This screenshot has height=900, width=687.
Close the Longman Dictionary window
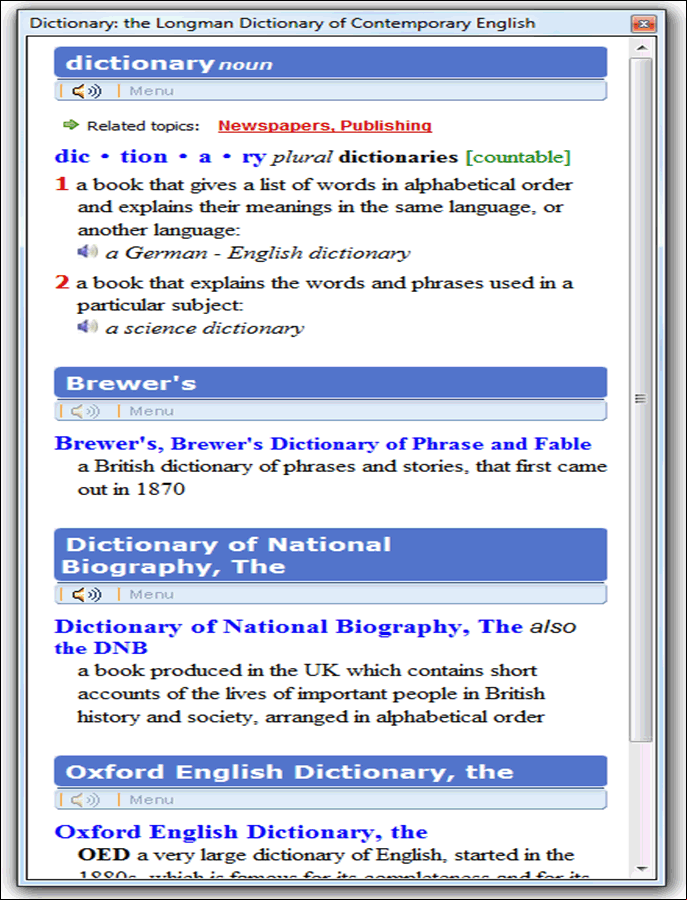click(x=643, y=24)
